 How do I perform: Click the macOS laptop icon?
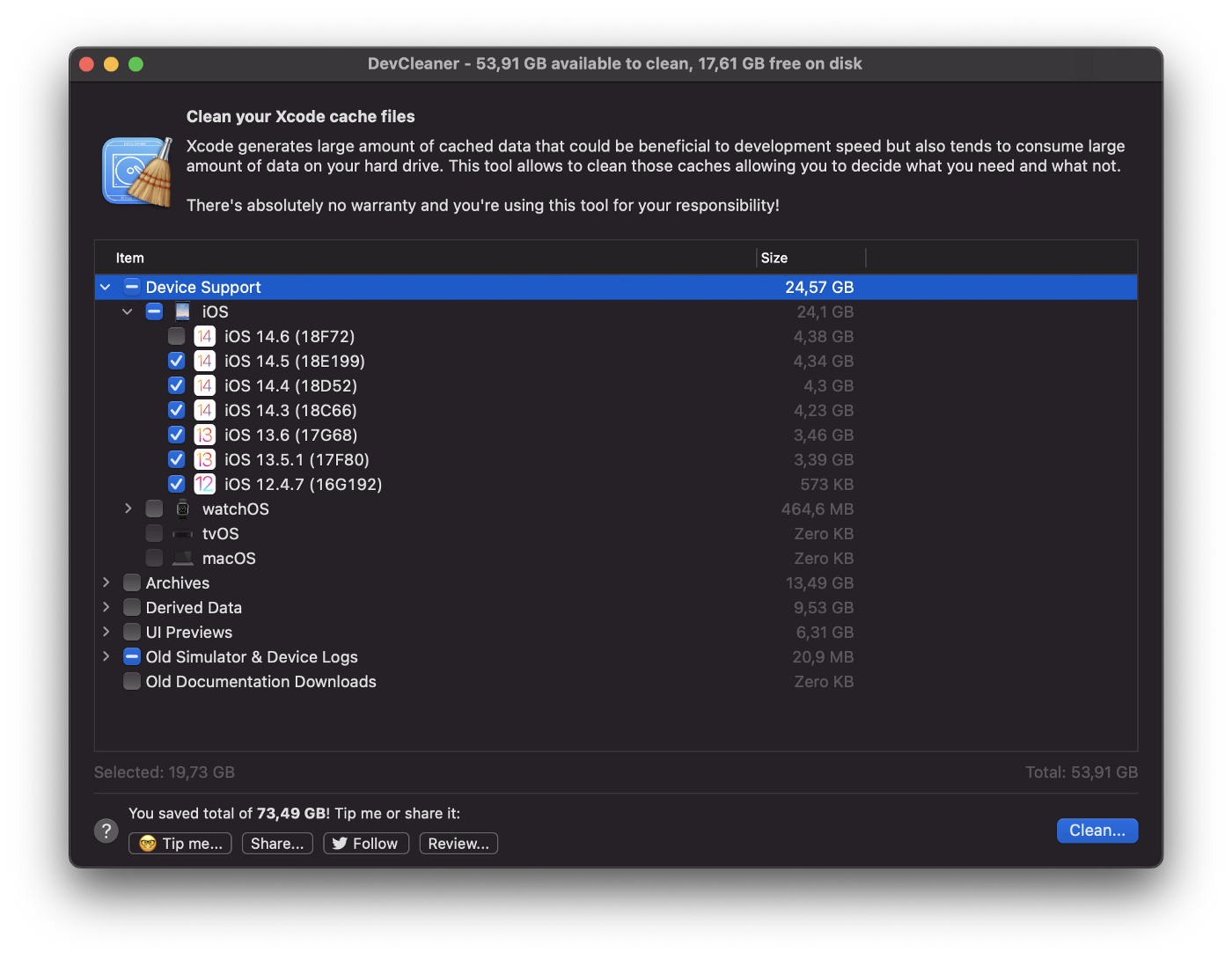pyautogui.click(x=182, y=558)
